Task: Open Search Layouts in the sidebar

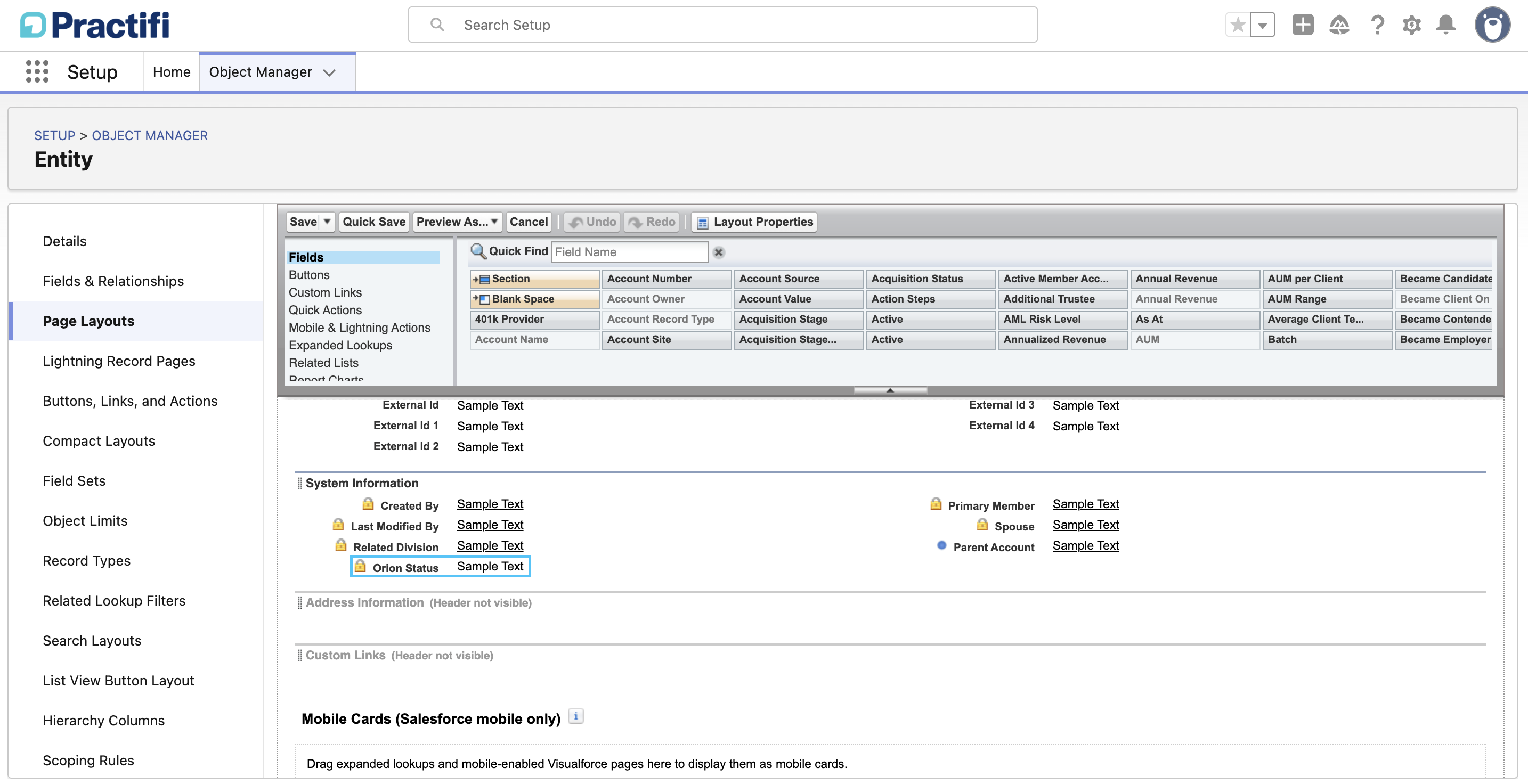Action: 92,641
